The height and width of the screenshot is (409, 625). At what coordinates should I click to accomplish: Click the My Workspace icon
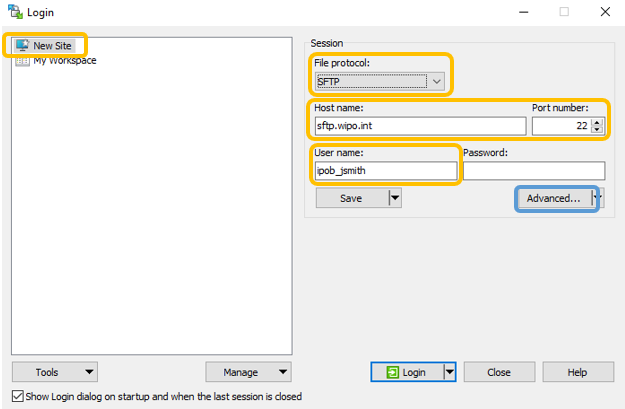pyautogui.click(x=22, y=61)
